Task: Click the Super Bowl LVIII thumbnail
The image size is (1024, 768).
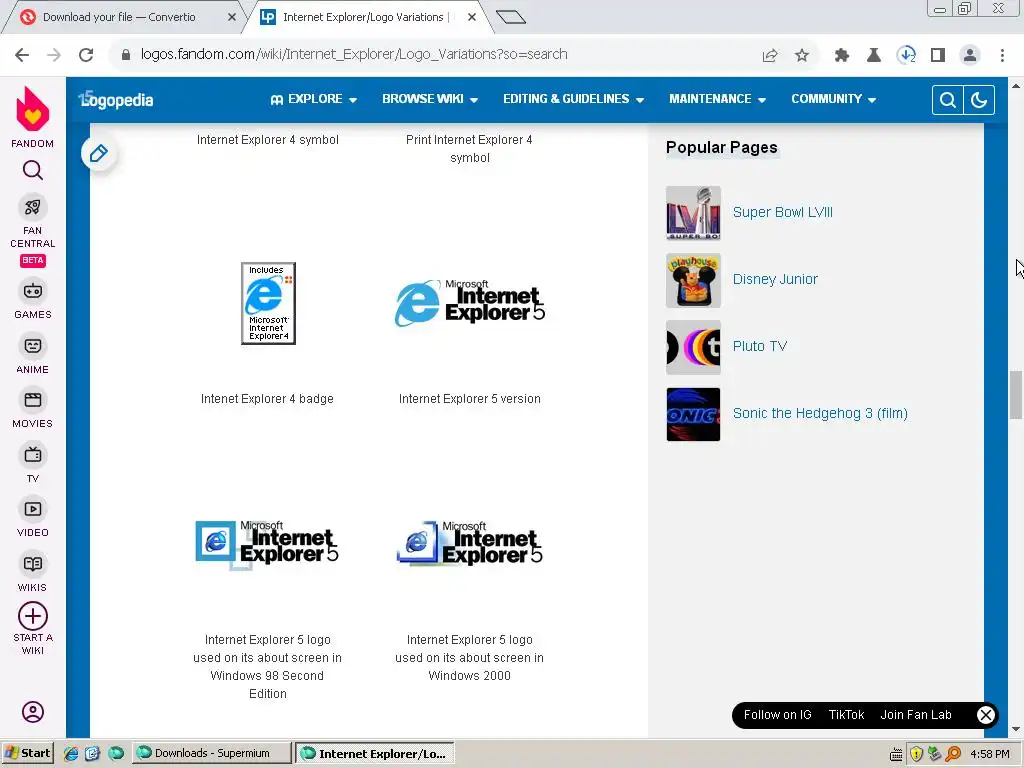Action: [x=693, y=213]
